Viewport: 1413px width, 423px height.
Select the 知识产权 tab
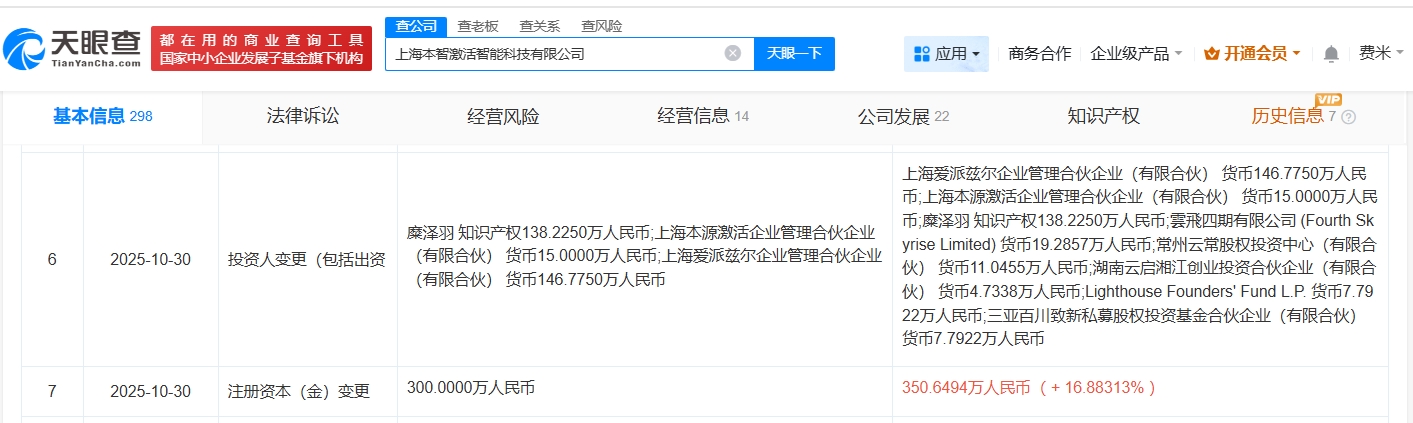click(1103, 116)
